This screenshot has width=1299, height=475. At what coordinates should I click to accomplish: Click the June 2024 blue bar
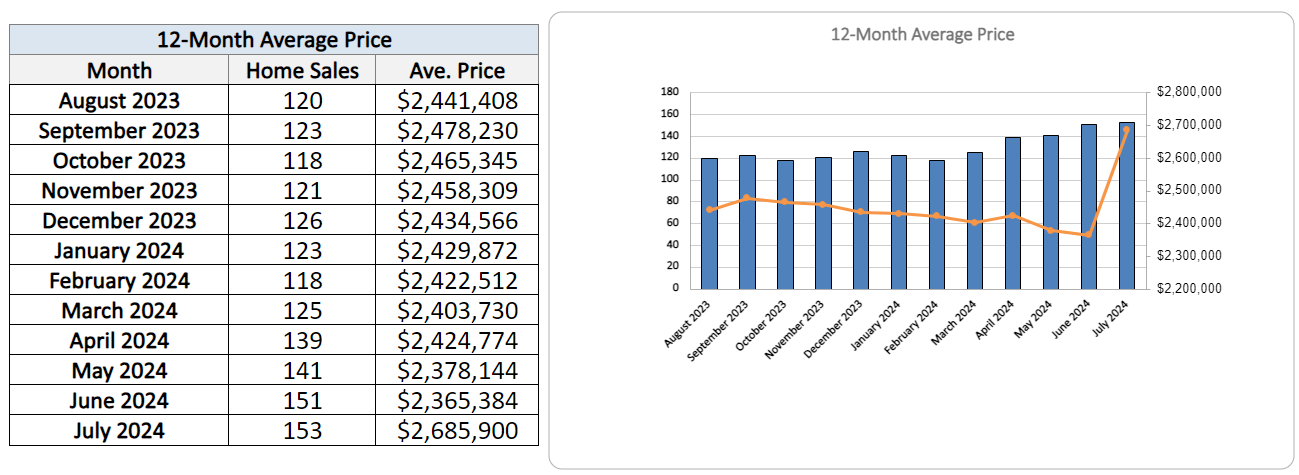click(x=1089, y=206)
